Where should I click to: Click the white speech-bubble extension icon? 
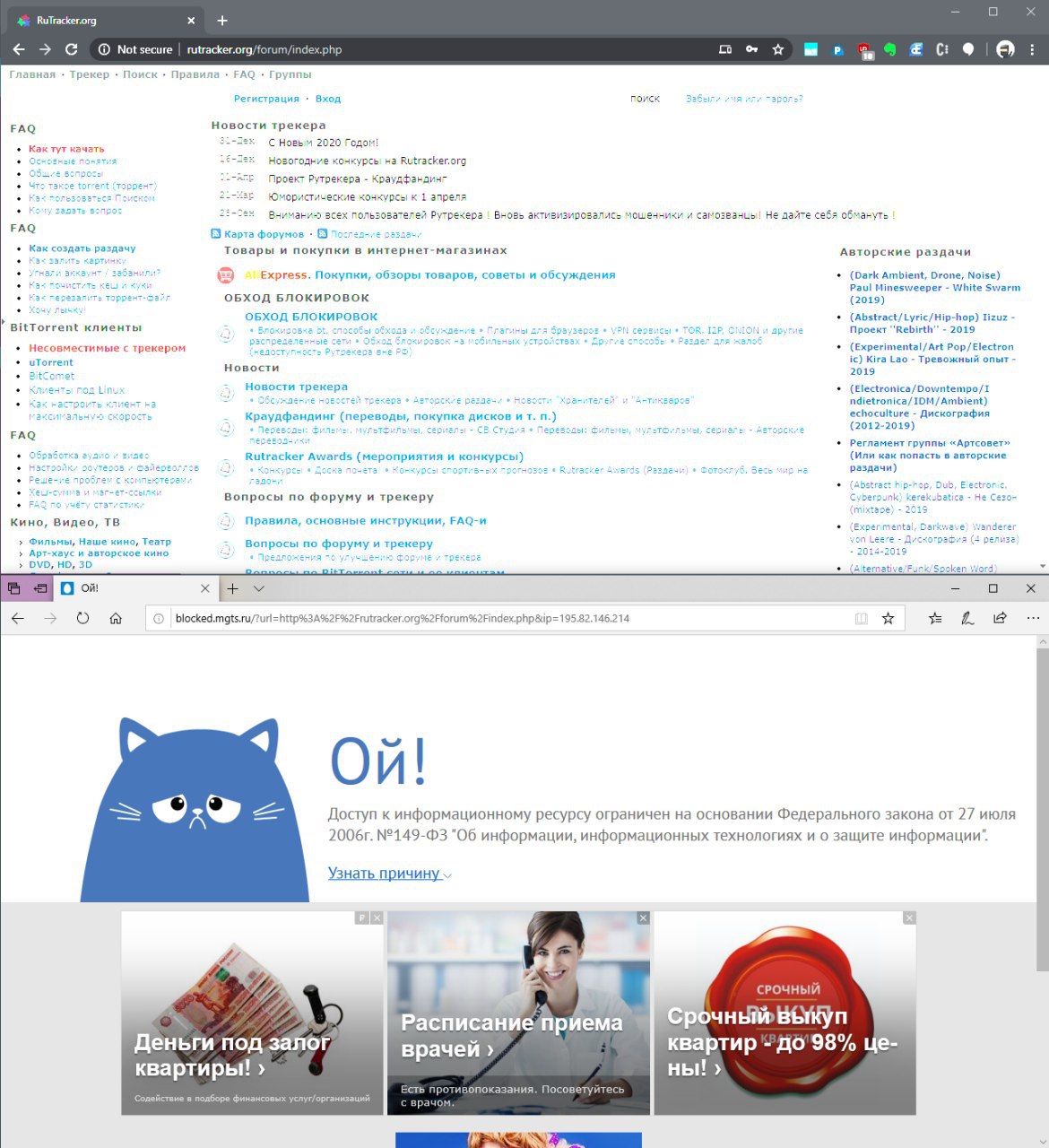967,49
